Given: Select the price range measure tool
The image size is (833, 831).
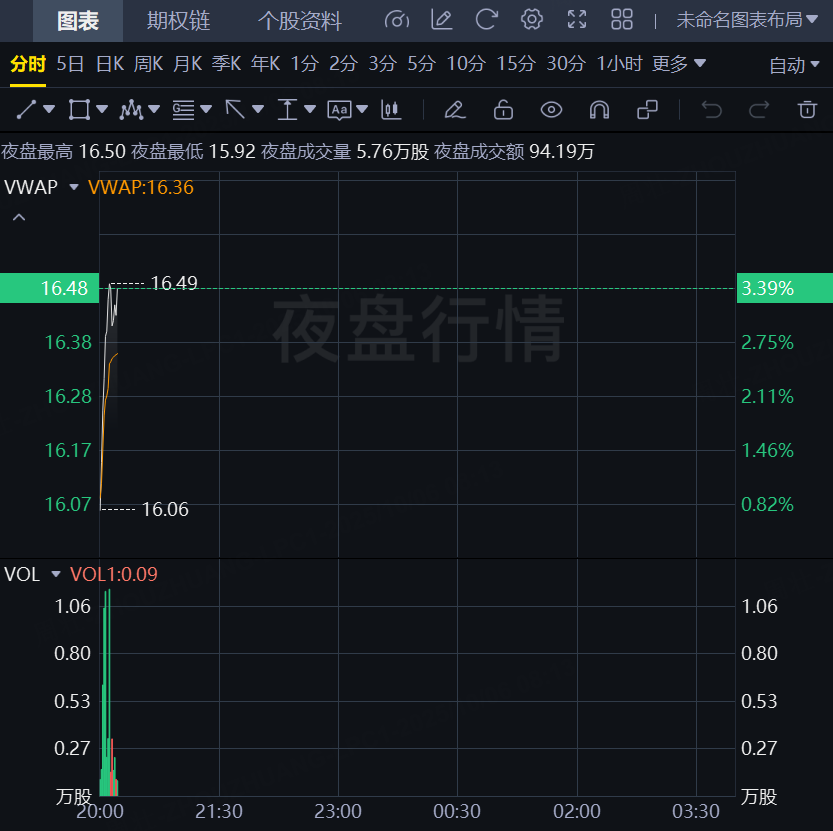Looking at the screenshot, I should (287, 109).
